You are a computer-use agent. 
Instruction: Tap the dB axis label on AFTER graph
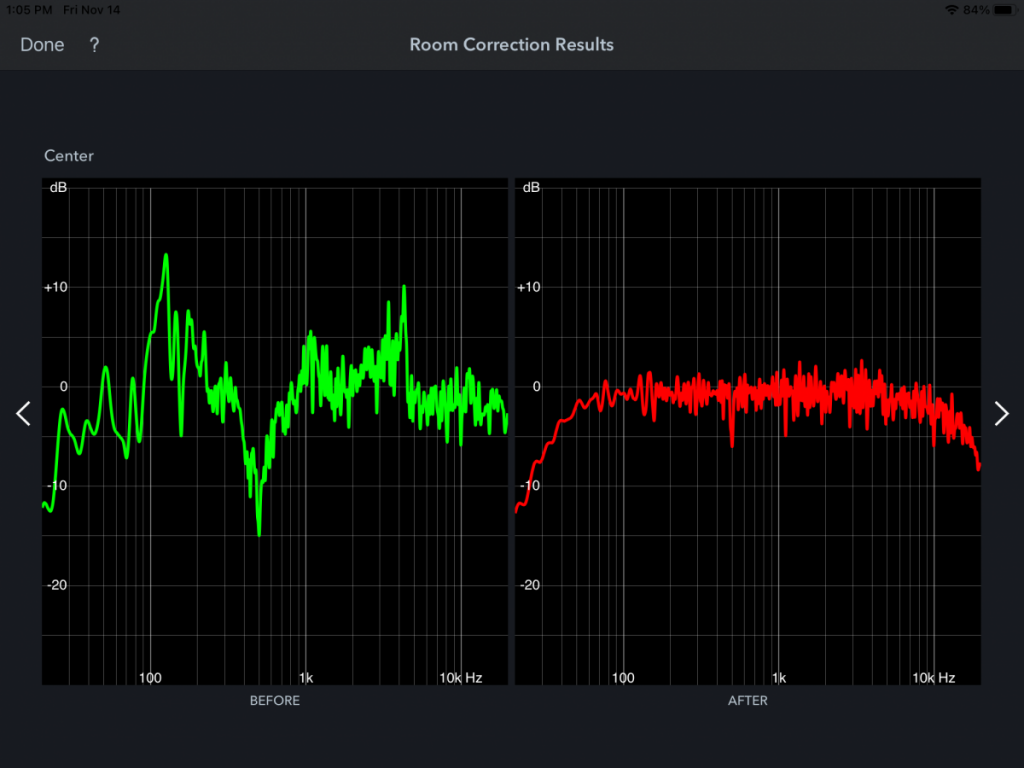tap(531, 188)
